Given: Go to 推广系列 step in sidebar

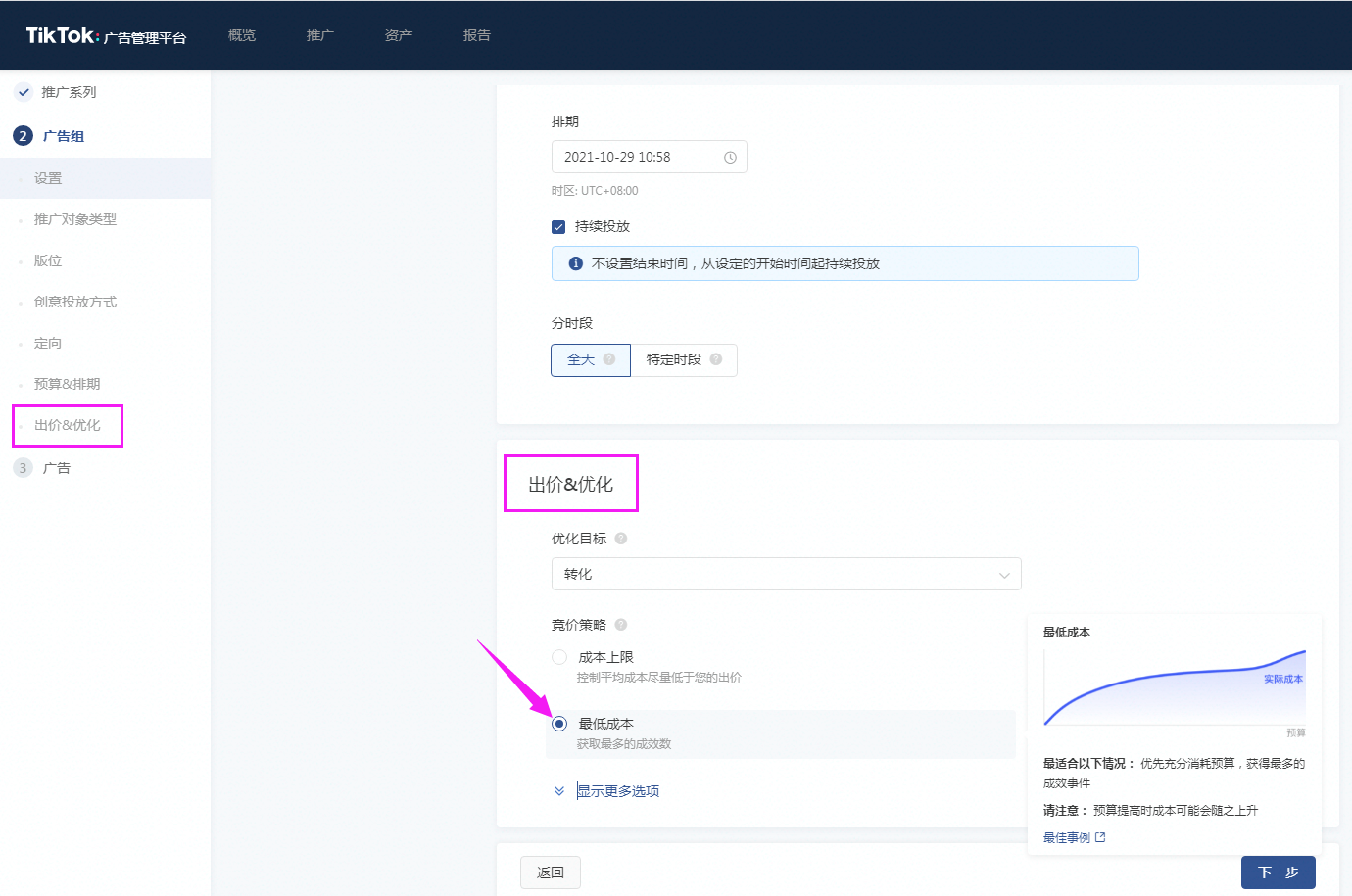Looking at the screenshot, I should (x=69, y=92).
